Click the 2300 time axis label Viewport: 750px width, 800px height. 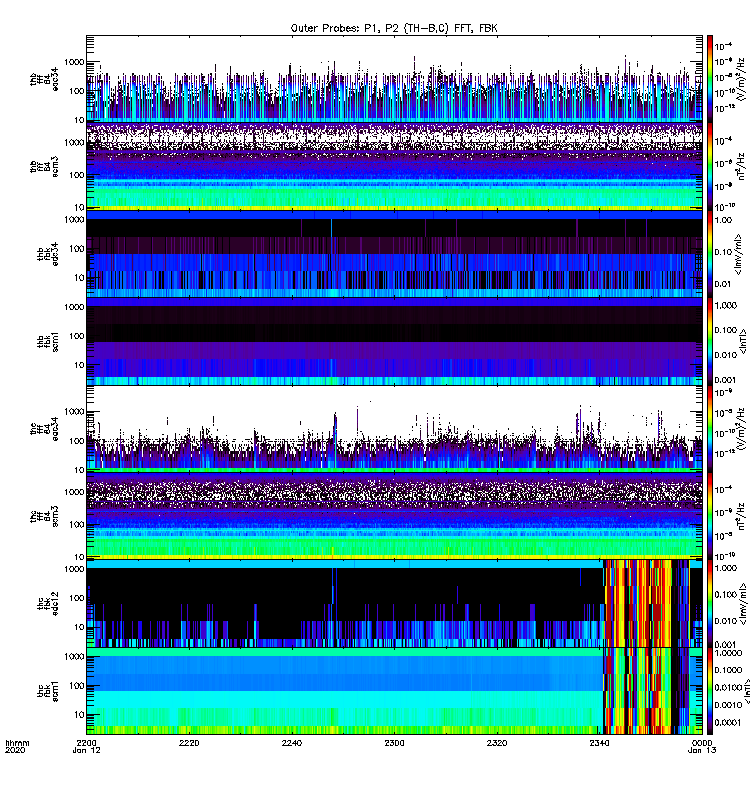[394, 743]
